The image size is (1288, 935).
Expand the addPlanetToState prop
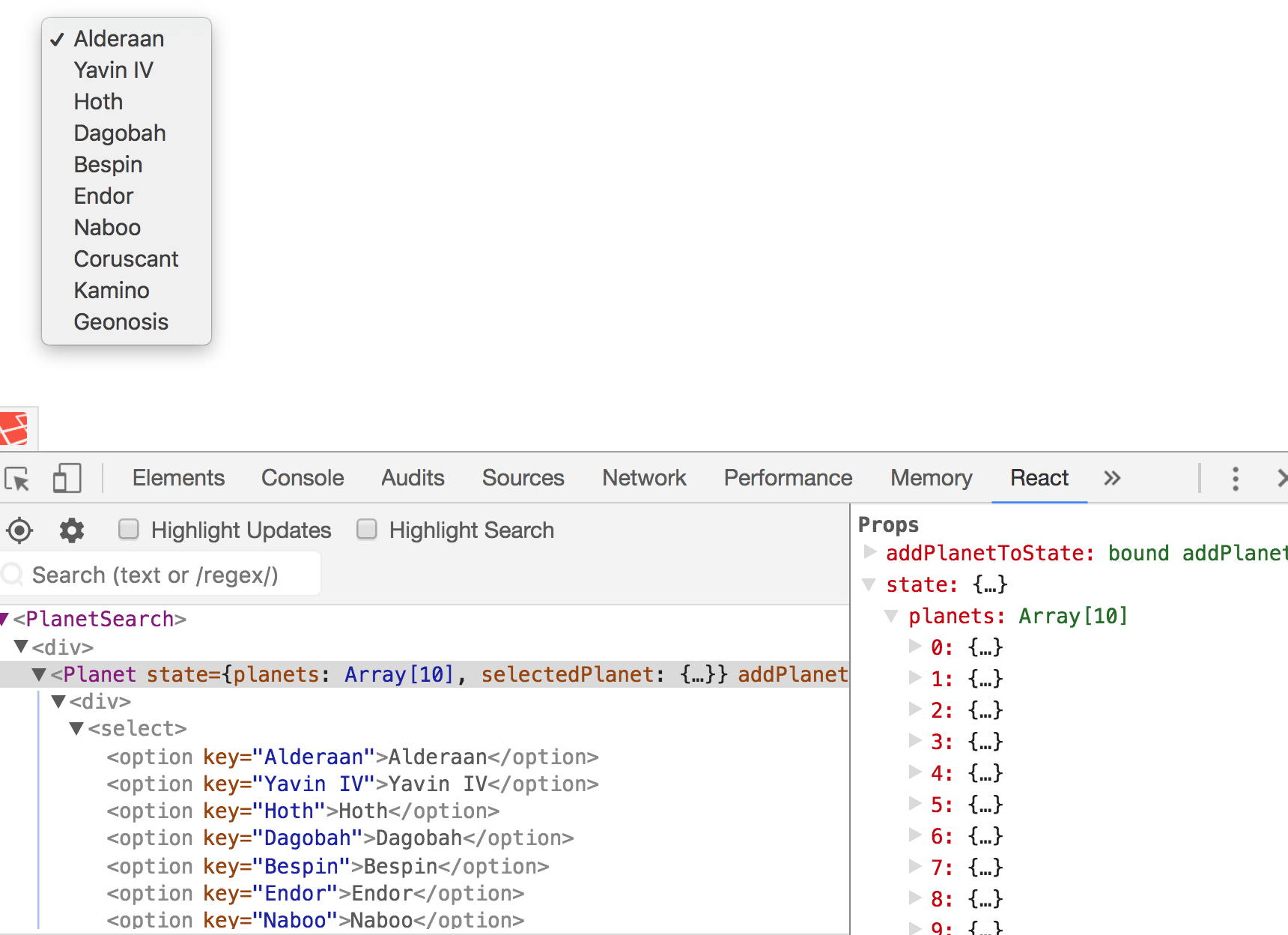click(869, 553)
